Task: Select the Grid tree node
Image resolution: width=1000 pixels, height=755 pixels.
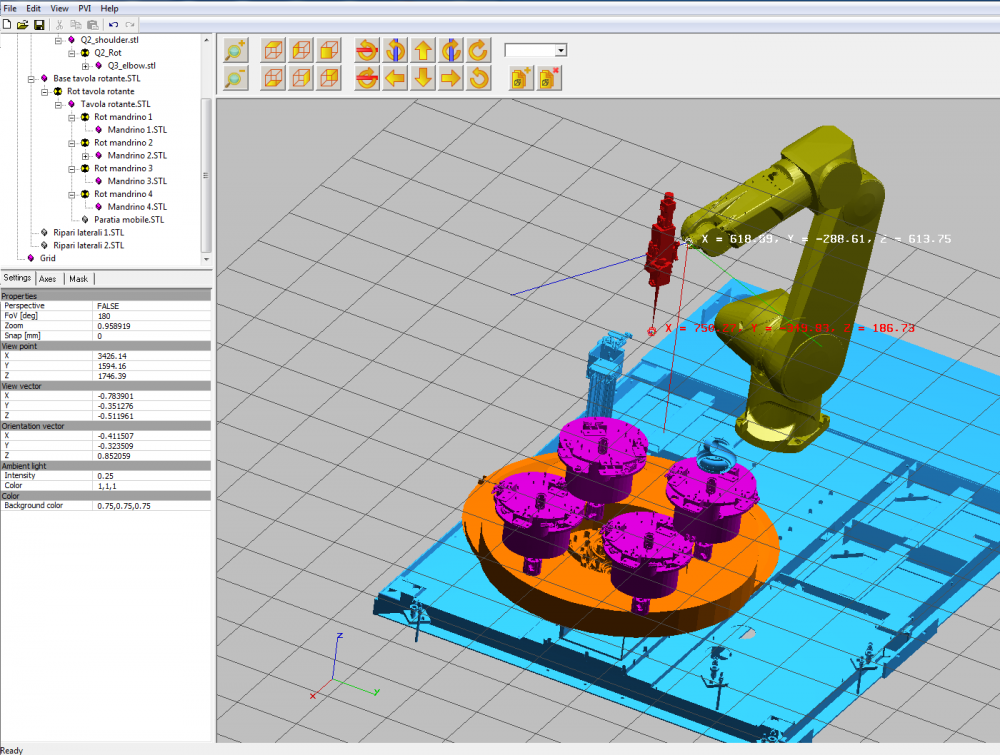Action: (48, 258)
